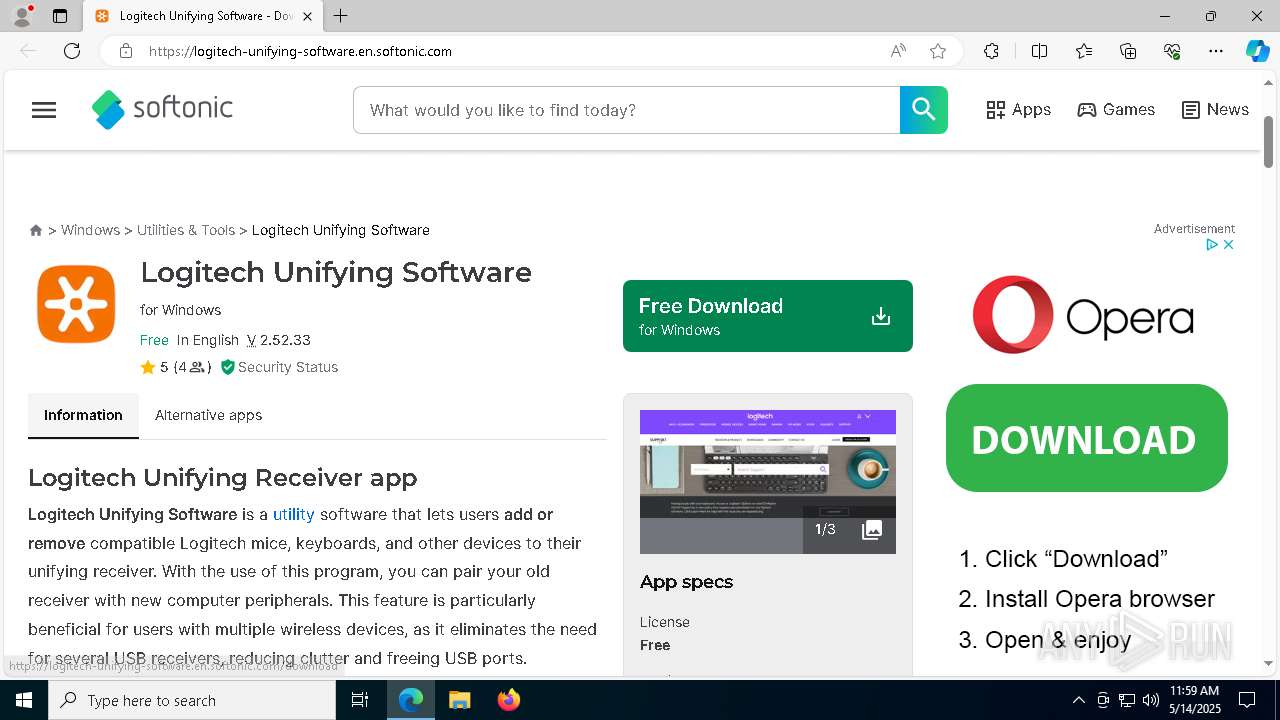Click the browser back button
This screenshot has width=1280, height=720.
[x=28, y=51]
